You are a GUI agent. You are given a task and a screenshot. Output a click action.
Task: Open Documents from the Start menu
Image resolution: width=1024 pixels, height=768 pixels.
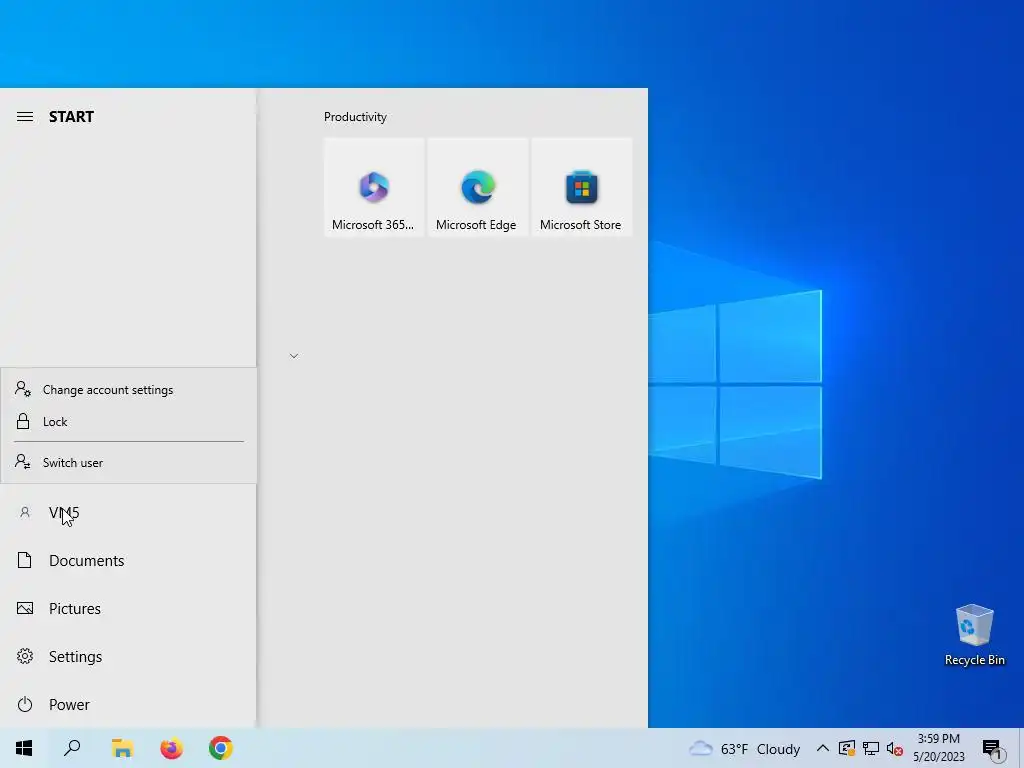click(128, 560)
